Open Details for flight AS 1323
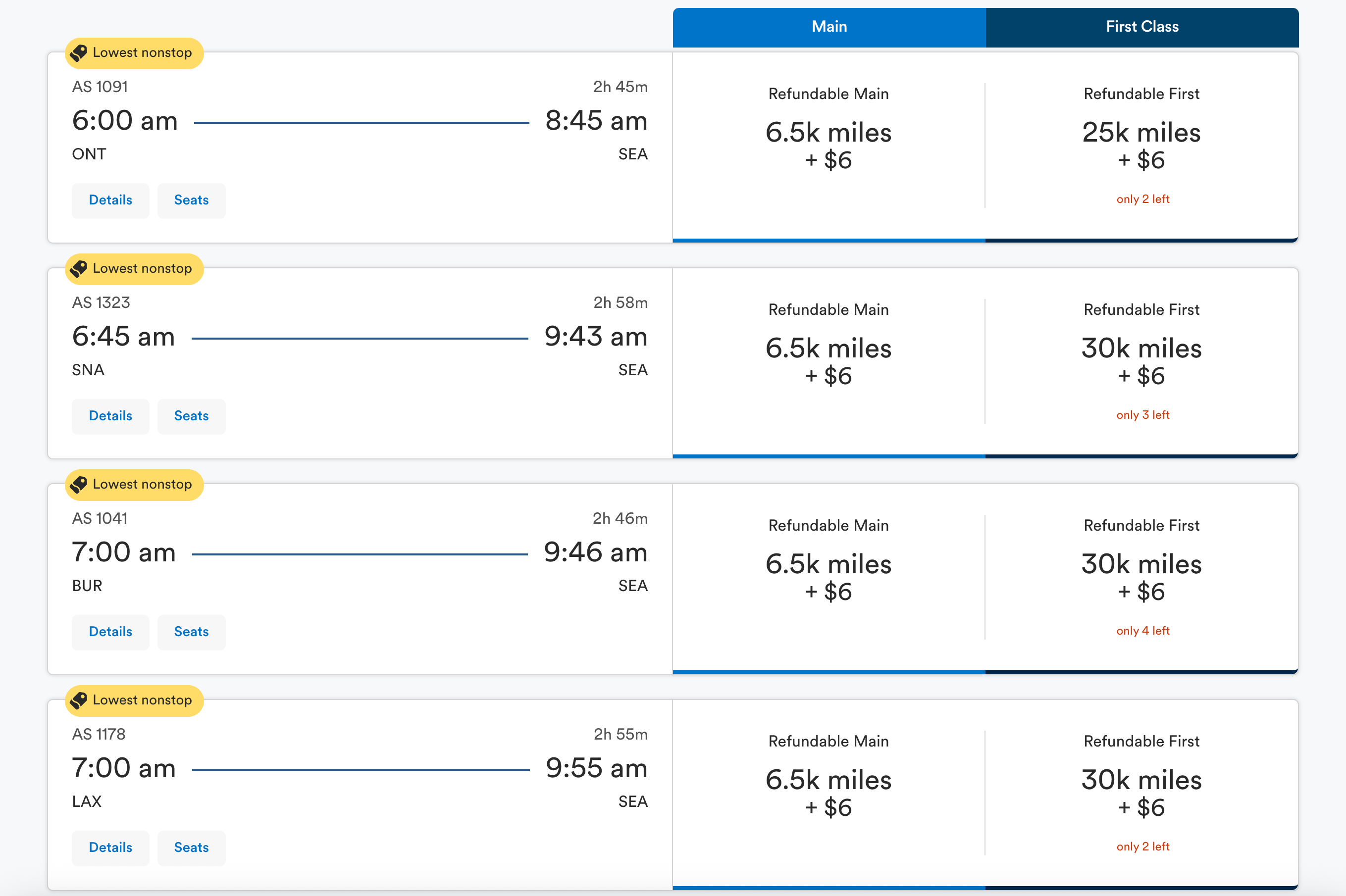The image size is (1346, 896). pyautogui.click(x=110, y=416)
